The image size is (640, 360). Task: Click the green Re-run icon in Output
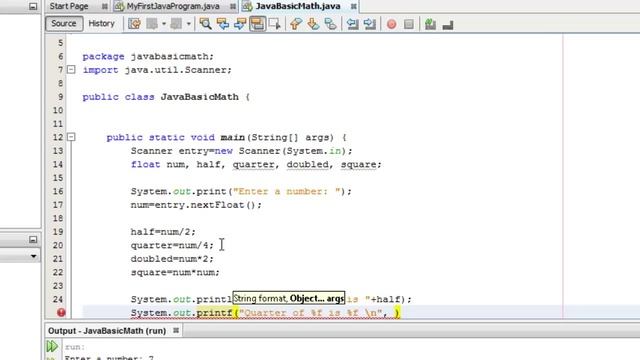pos(52,347)
